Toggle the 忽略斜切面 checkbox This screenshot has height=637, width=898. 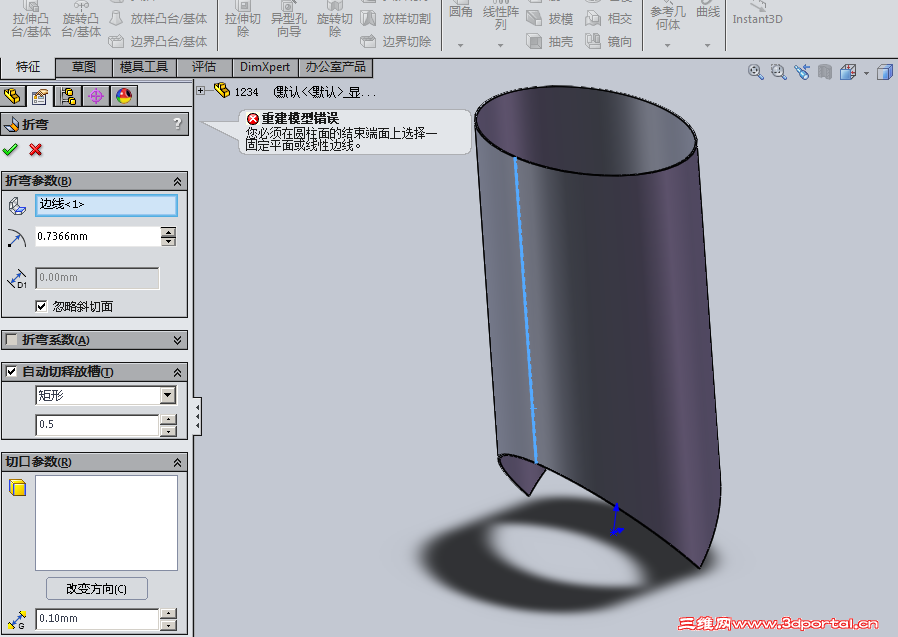tap(41, 306)
